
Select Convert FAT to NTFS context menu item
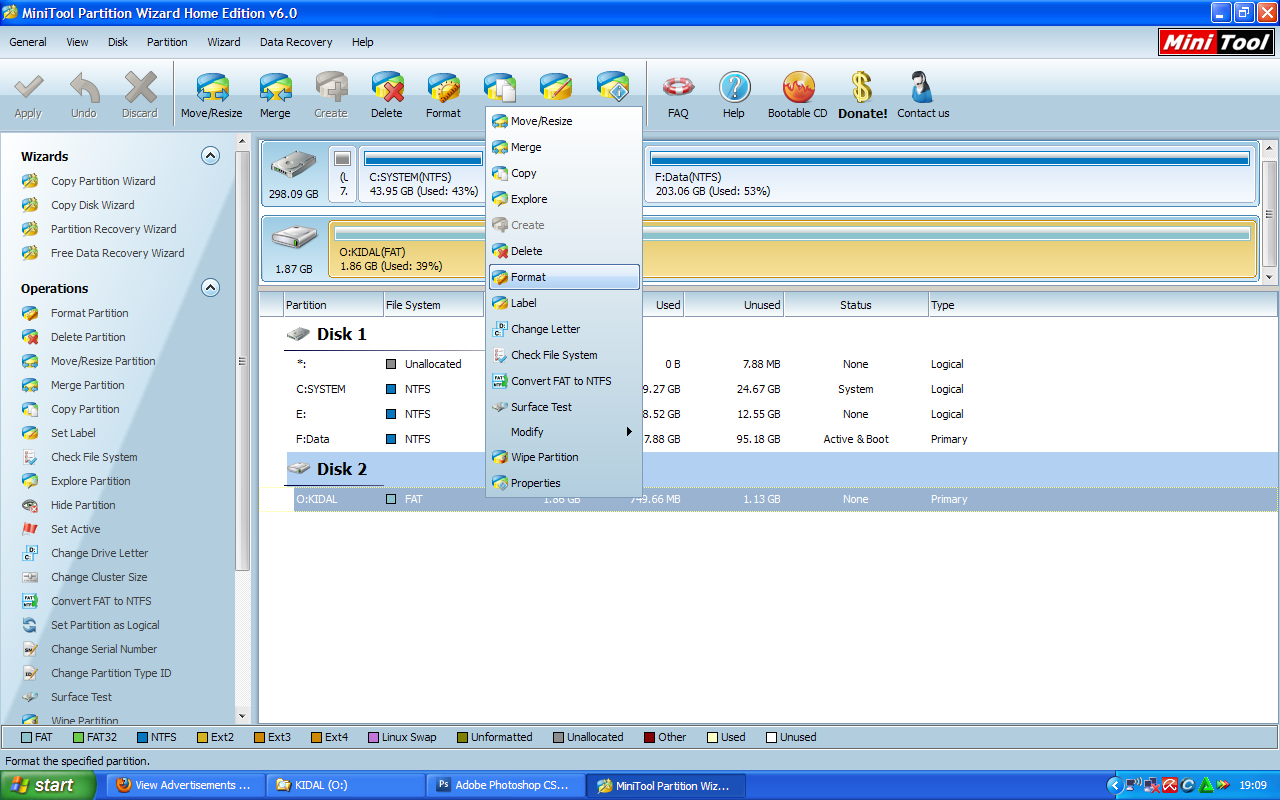coord(564,381)
